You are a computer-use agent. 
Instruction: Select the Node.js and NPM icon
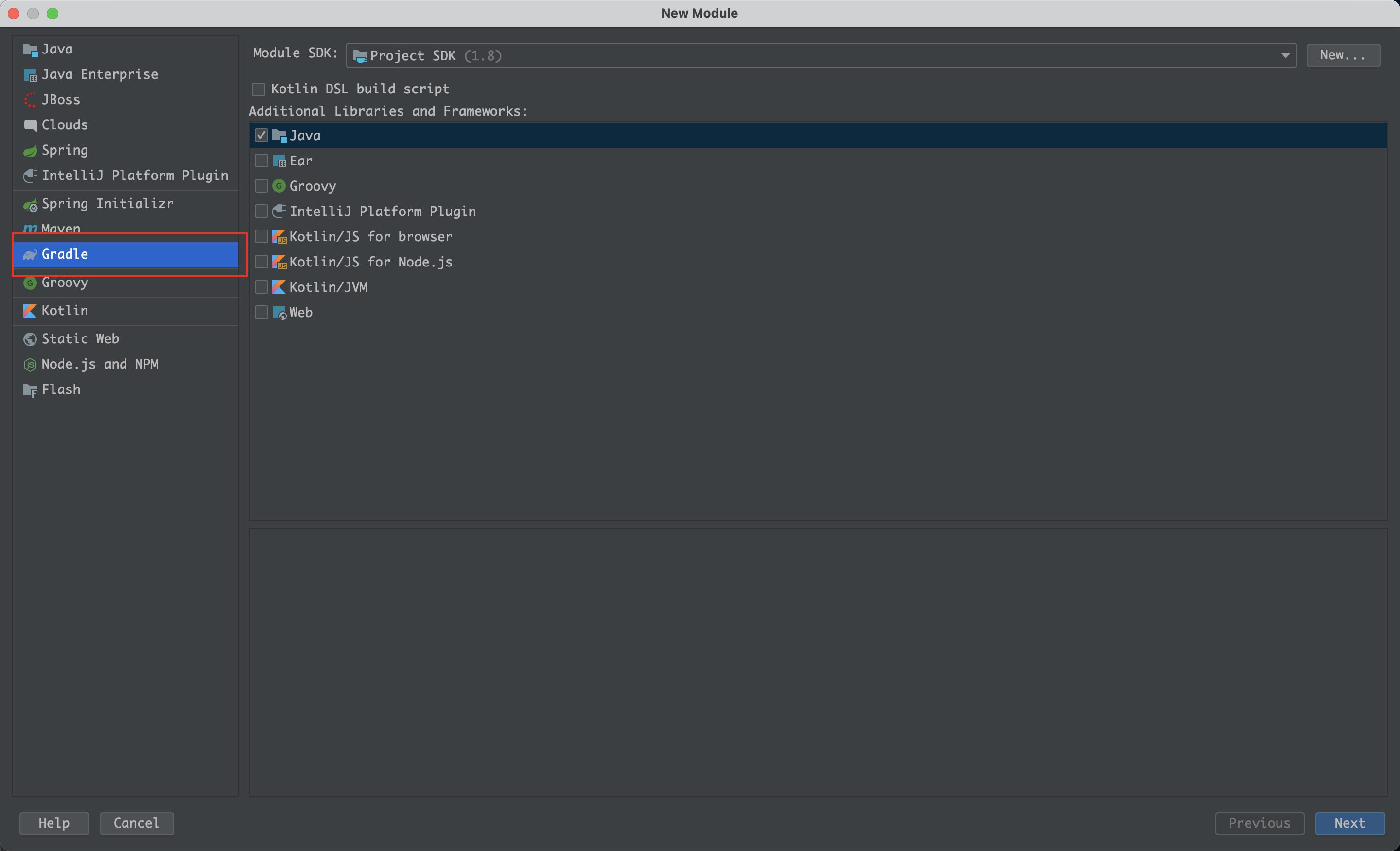[x=30, y=364]
